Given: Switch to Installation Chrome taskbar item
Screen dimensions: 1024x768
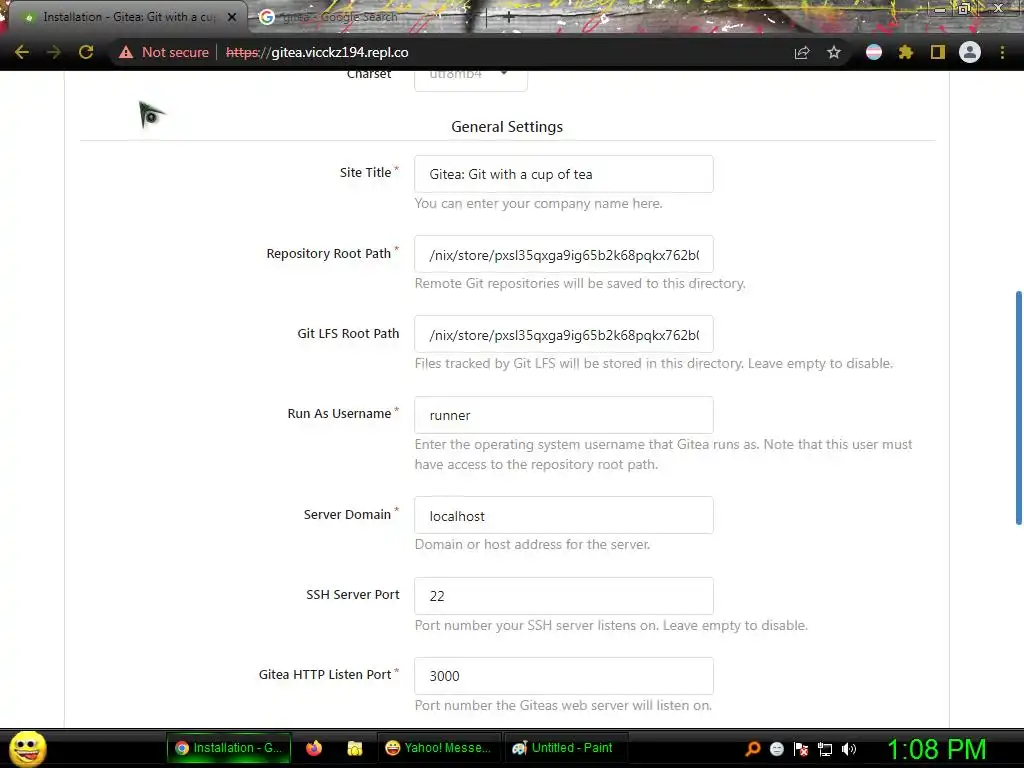Looking at the screenshot, I should (x=229, y=748).
